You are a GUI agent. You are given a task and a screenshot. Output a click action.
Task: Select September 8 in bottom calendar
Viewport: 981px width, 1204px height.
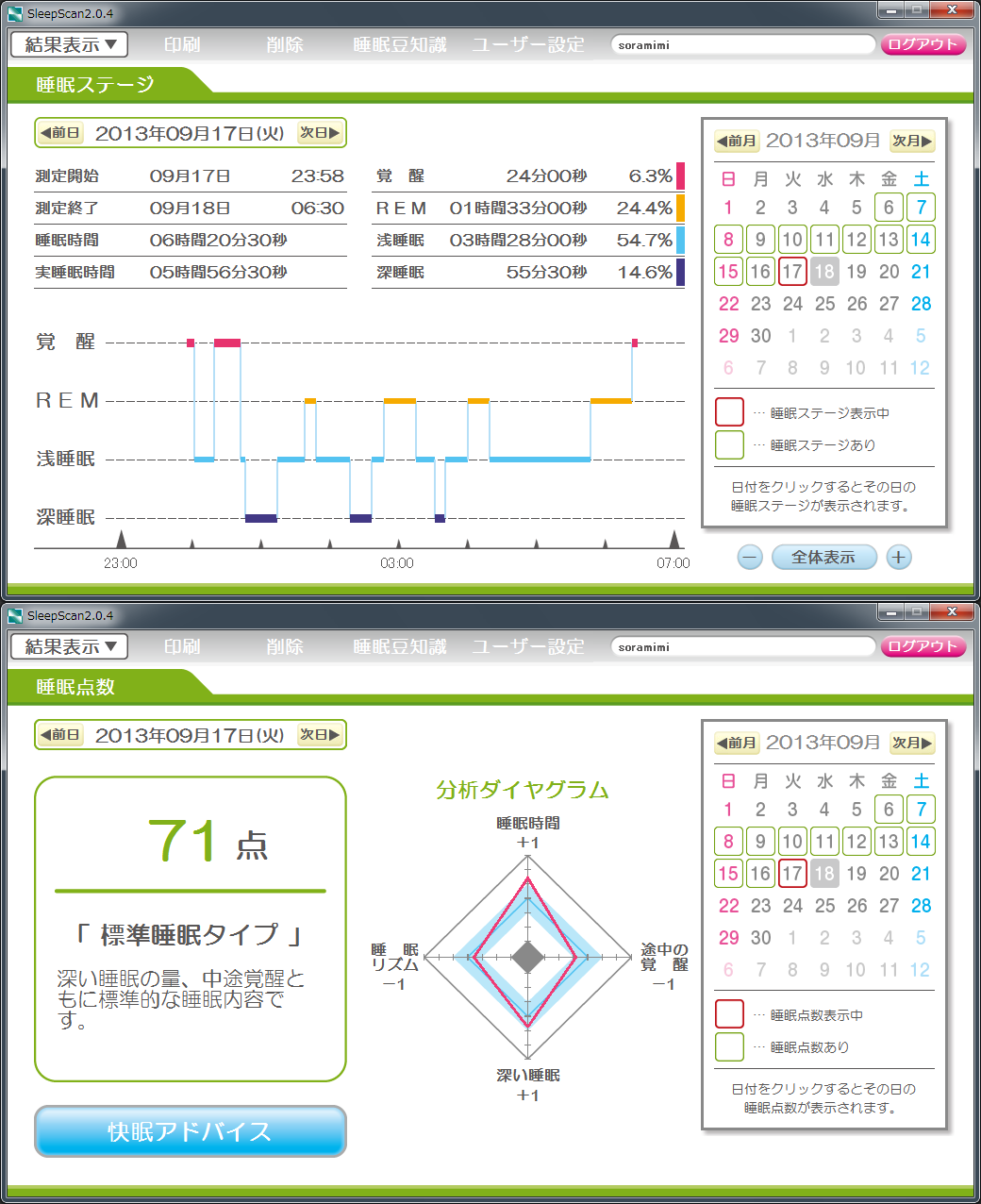tap(728, 842)
